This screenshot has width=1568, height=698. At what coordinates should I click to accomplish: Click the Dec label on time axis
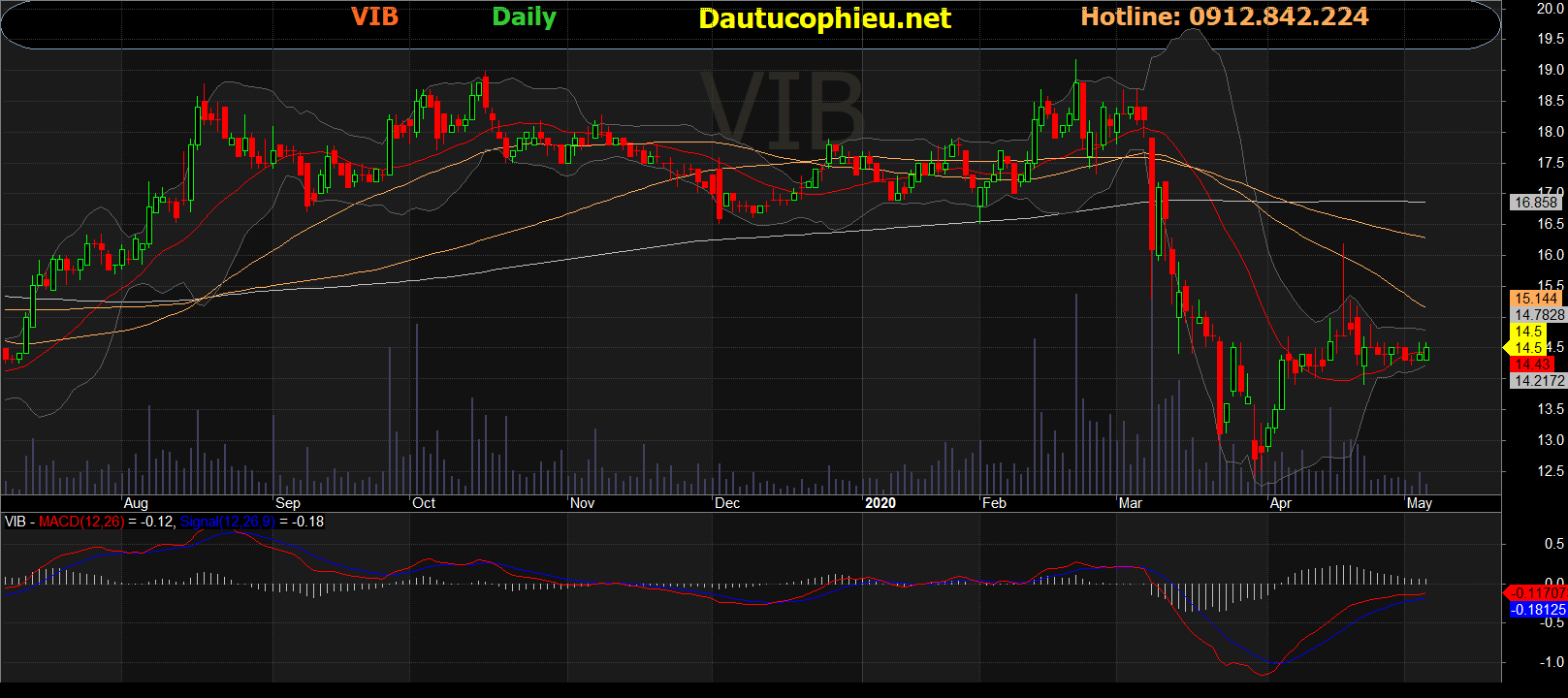click(727, 503)
